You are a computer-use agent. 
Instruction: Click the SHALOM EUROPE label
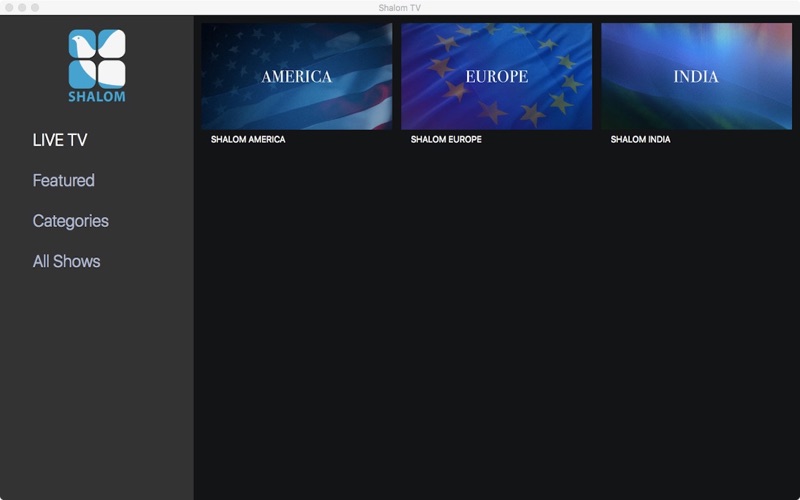(446, 139)
